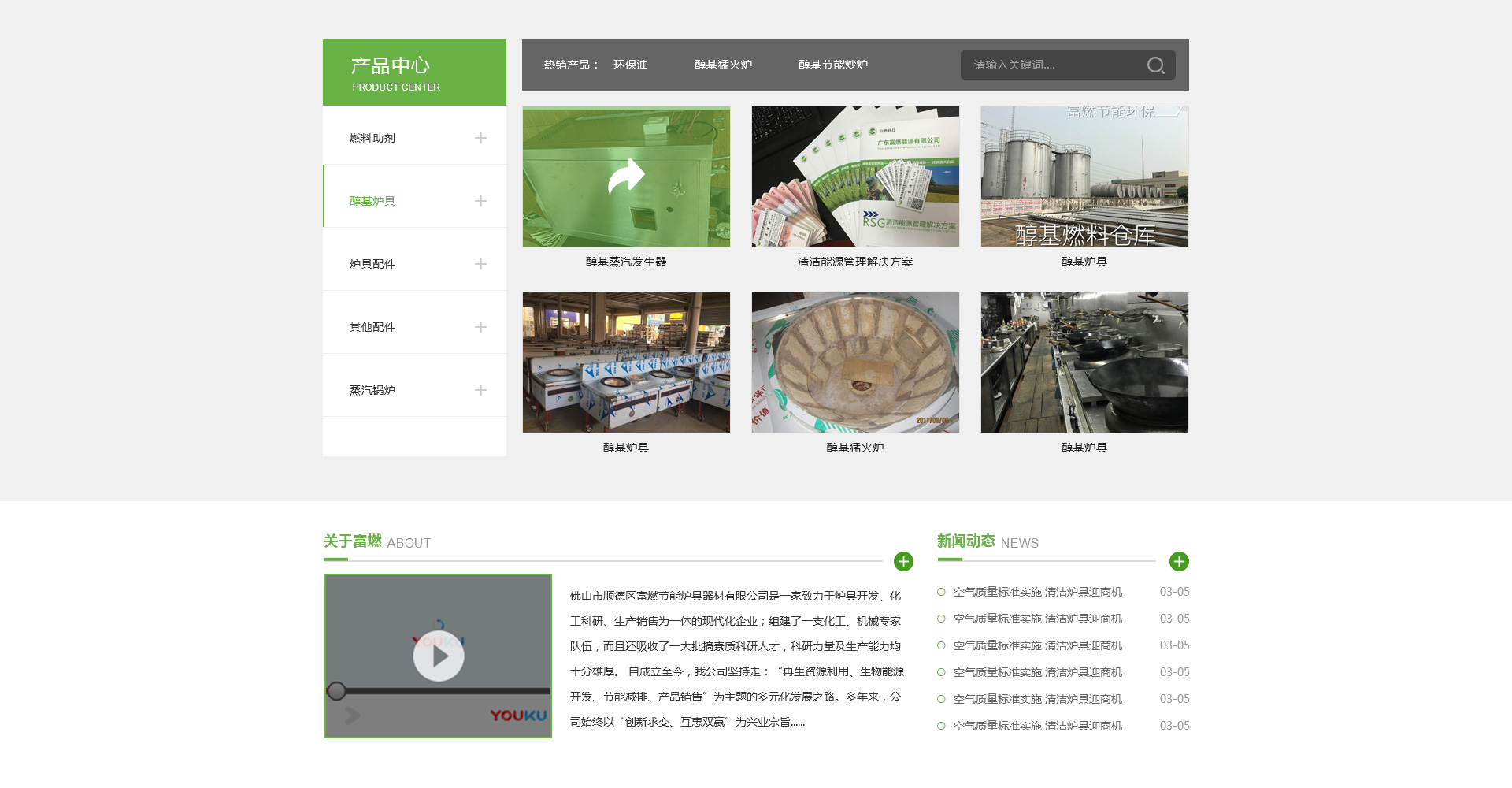Image resolution: width=1512 pixels, height=788 pixels.
Task: Click the Youku logo in video player
Action: tap(517, 716)
